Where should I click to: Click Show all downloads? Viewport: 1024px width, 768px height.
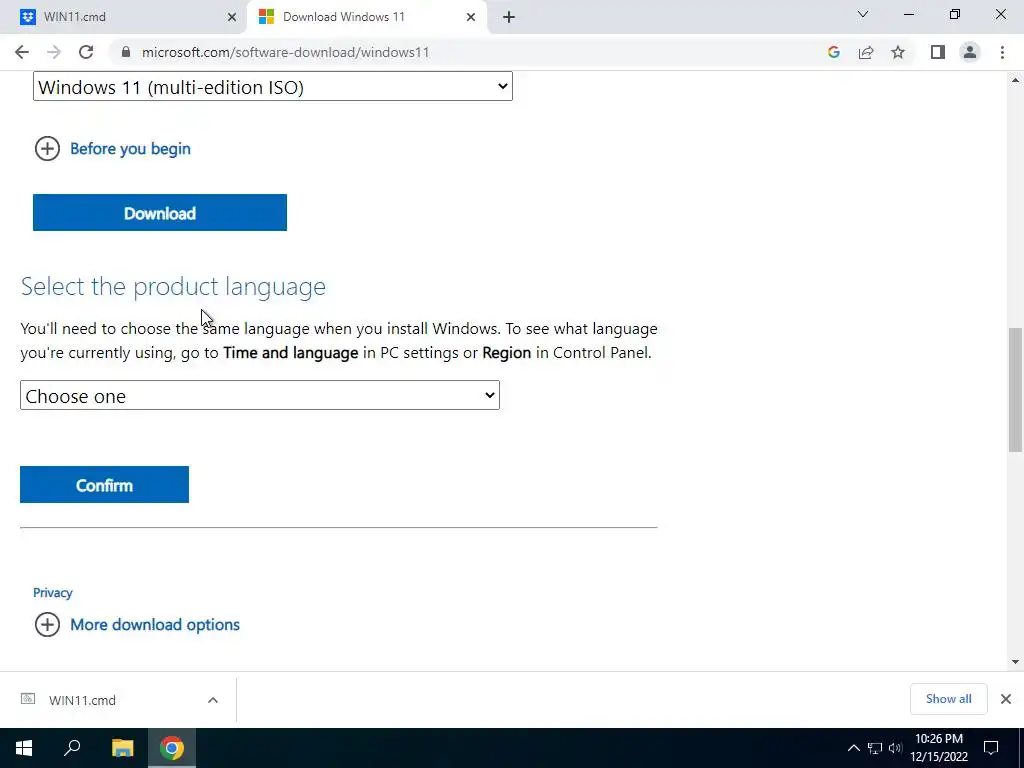click(948, 699)
